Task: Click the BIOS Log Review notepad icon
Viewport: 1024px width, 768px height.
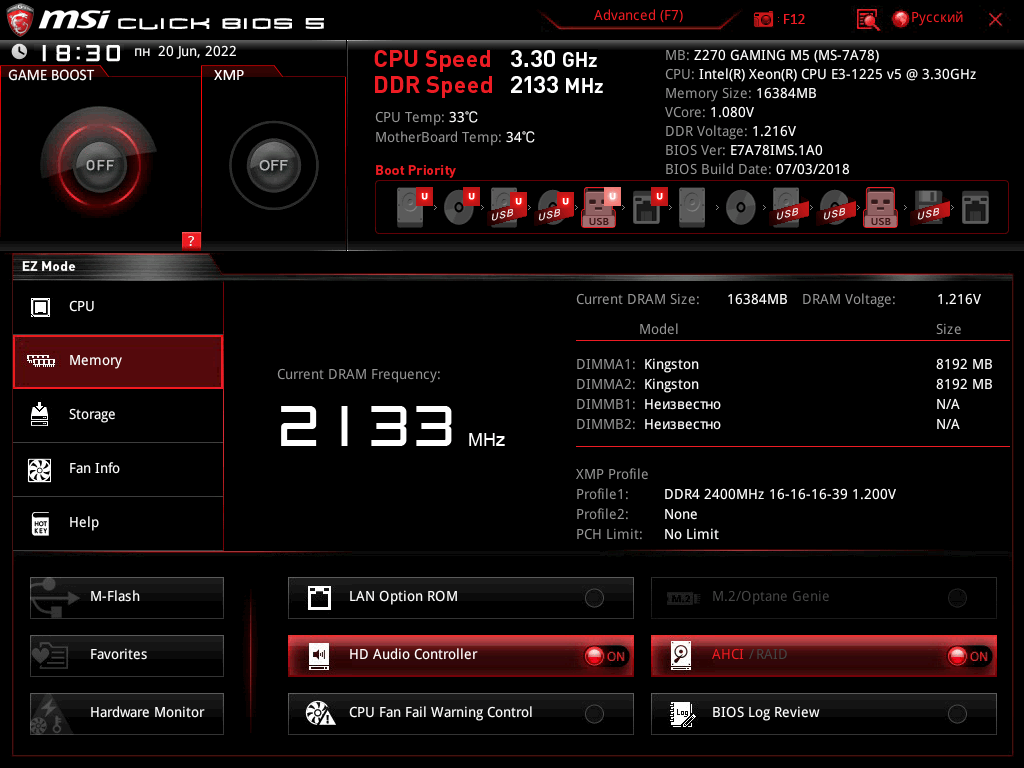Action: pyautogui.click(x=682, y=713)
